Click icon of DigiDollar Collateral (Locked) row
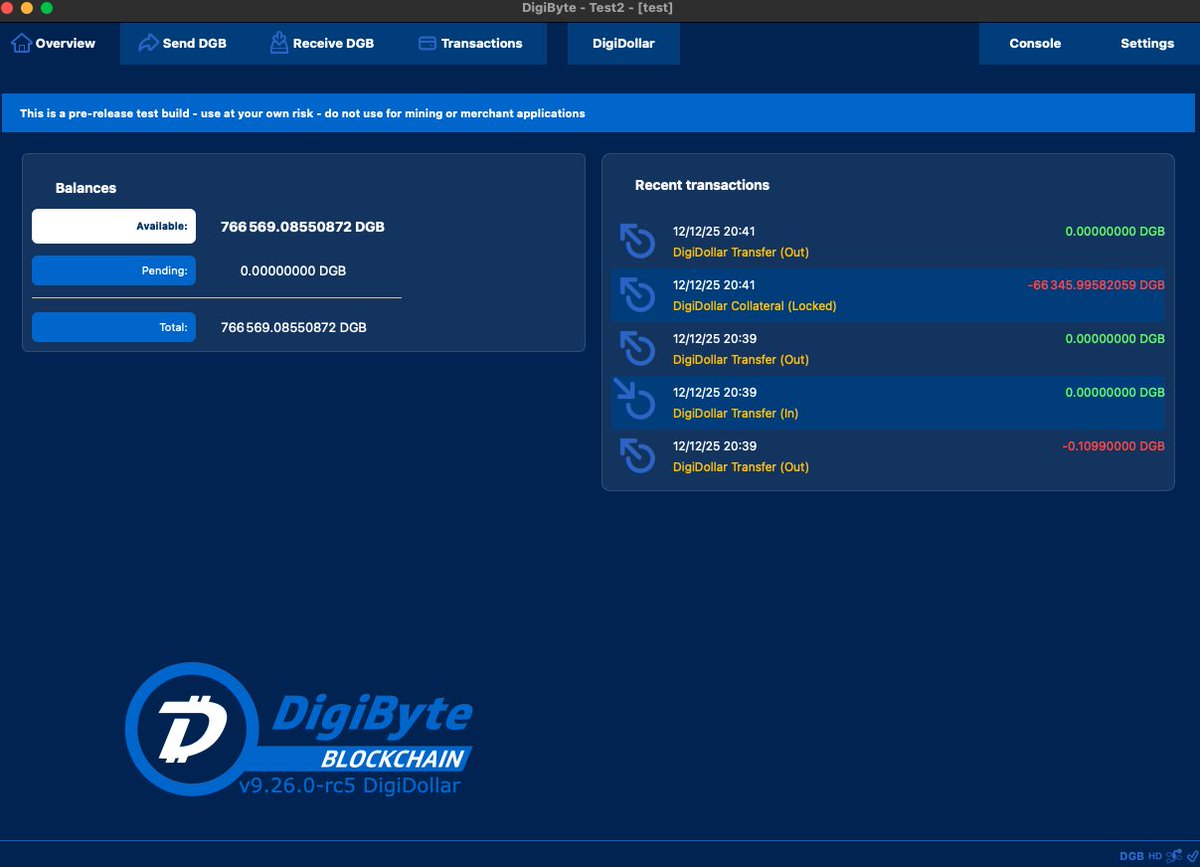1200x867 pixels. [637, 295]
